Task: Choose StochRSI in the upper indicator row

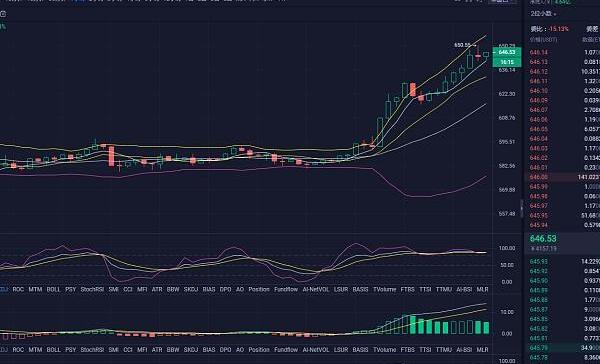Action: (x=92, y=289)
